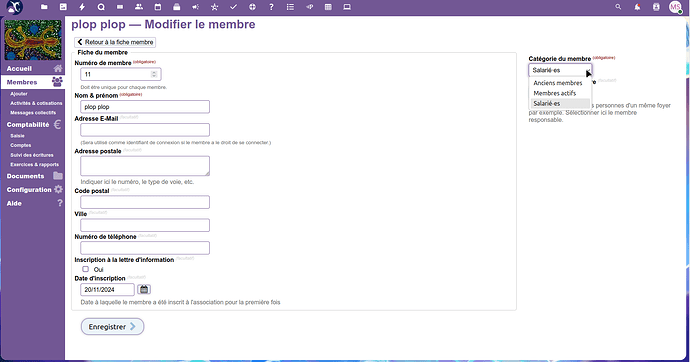690x362 pixels.
Task: Click 'Retour à la fiche membre' link
Action: (x=115, y=42)
